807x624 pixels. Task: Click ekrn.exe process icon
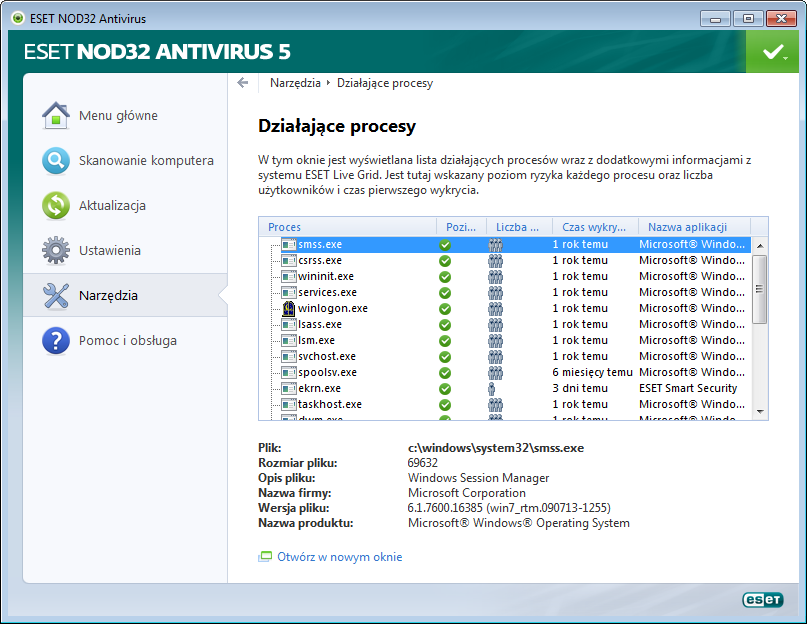(289, 388)
